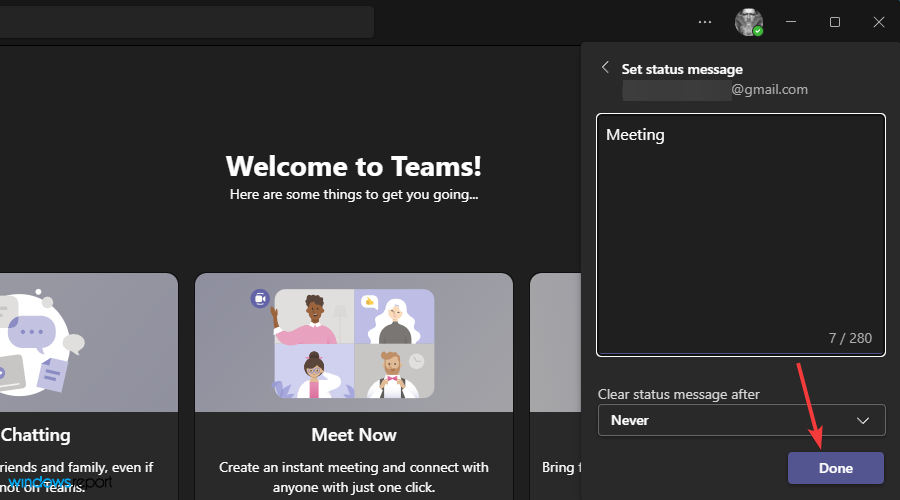Image resolution: width=900 pixels, height=500 pixels.
Task: Click the search bar at top
Action: click(187, 22)
